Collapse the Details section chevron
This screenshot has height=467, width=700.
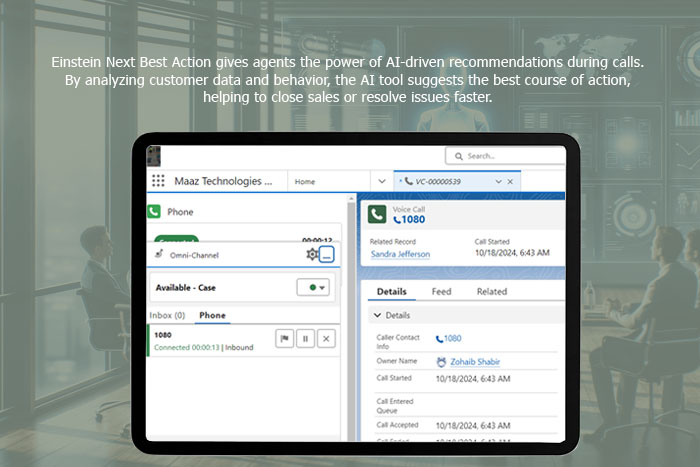377,315
